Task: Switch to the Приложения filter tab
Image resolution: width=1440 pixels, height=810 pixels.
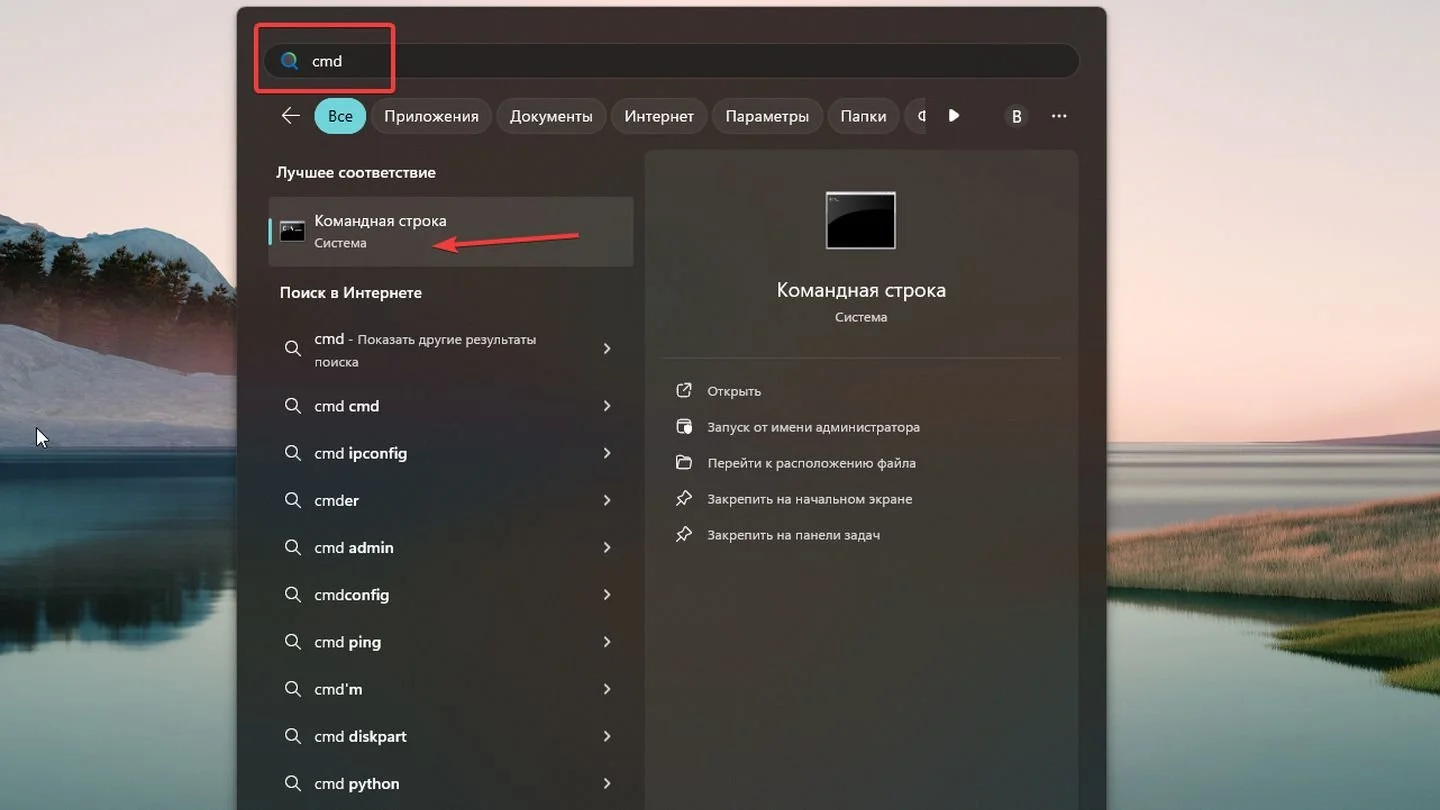Action: point(431,116)
